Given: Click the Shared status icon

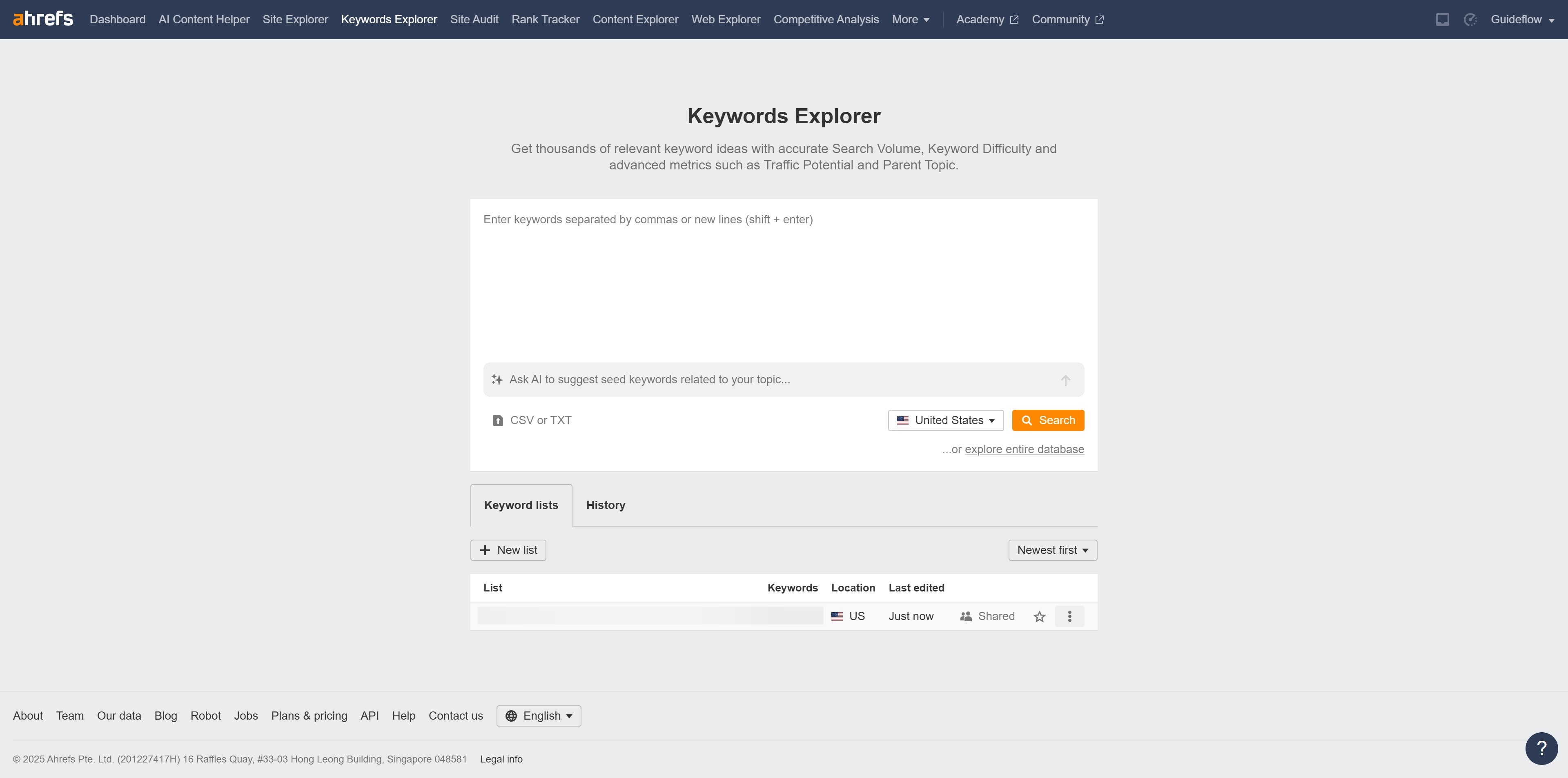Looking at the screenshot, I should point(965,616).
